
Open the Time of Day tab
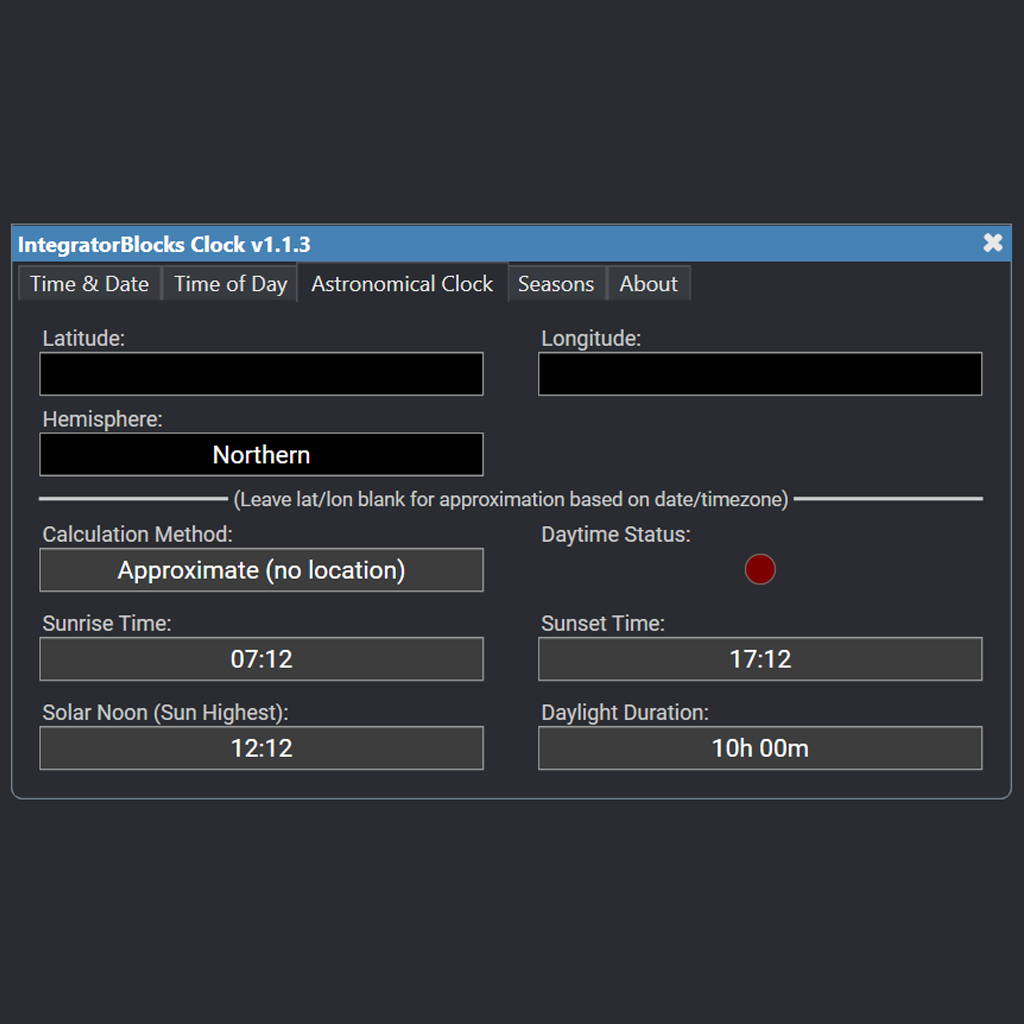pos(229,283)
